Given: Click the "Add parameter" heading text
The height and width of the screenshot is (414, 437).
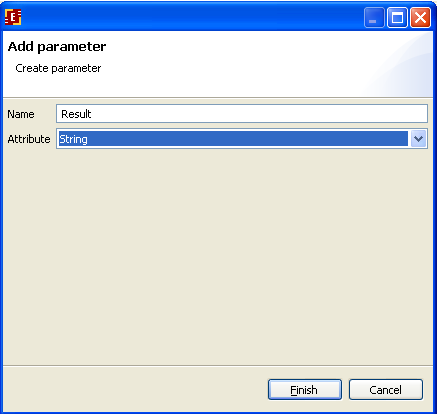Looking at the screenshot, I should click(57, 47).
